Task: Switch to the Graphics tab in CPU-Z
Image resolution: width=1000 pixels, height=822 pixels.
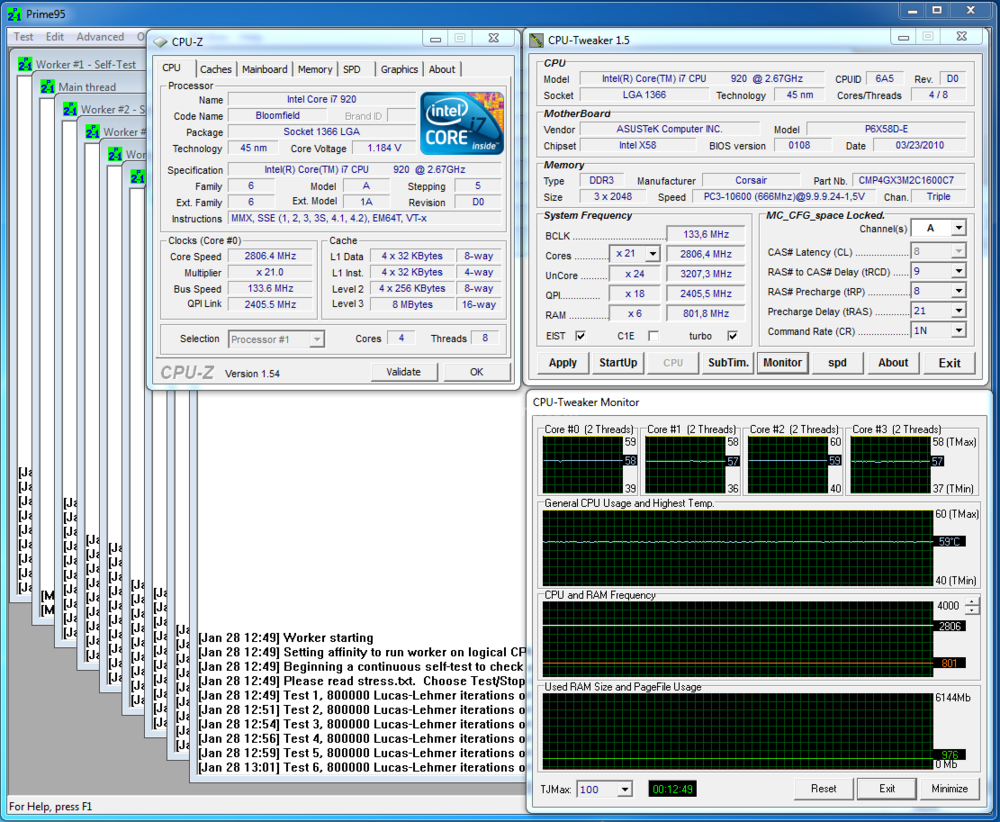Action: (x=399, y=70)
